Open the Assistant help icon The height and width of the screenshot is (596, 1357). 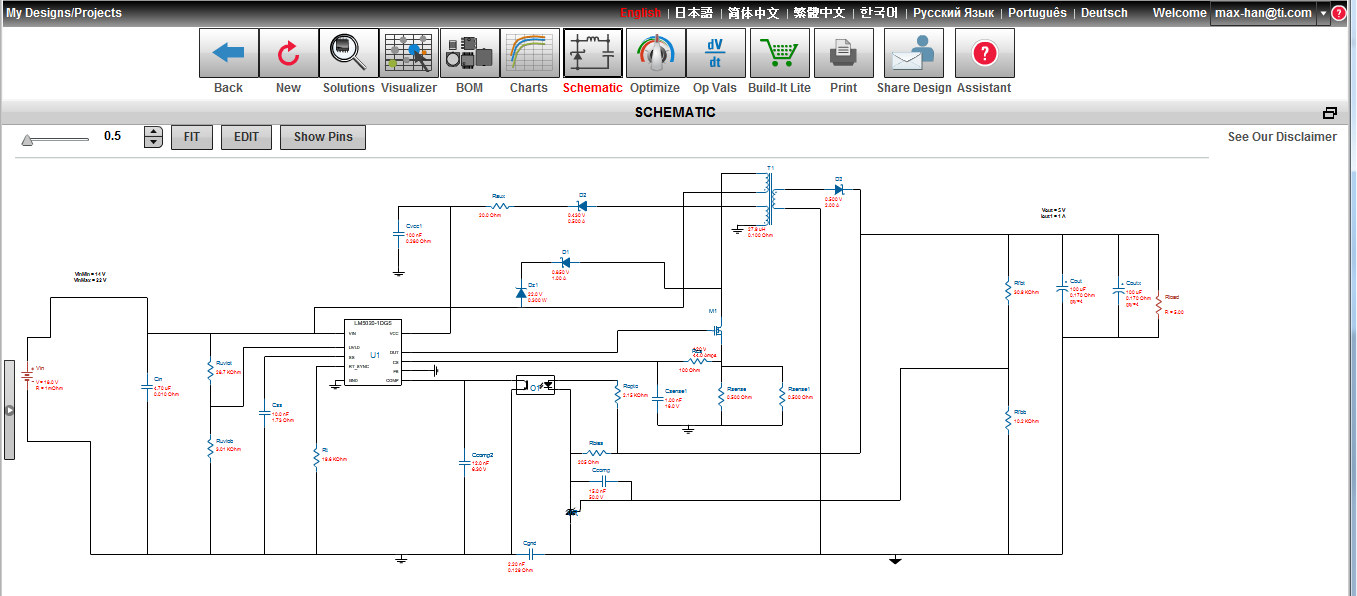pyautogui.click(x=985, y=53)
